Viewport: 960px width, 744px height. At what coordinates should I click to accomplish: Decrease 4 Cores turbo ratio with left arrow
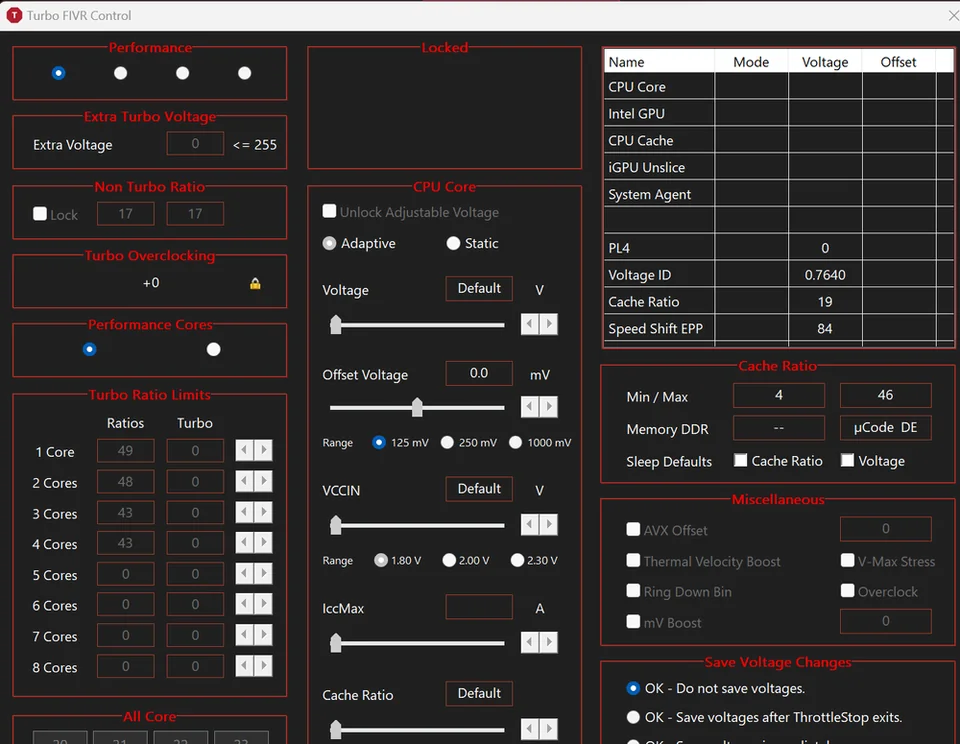(x=245, y=543)
